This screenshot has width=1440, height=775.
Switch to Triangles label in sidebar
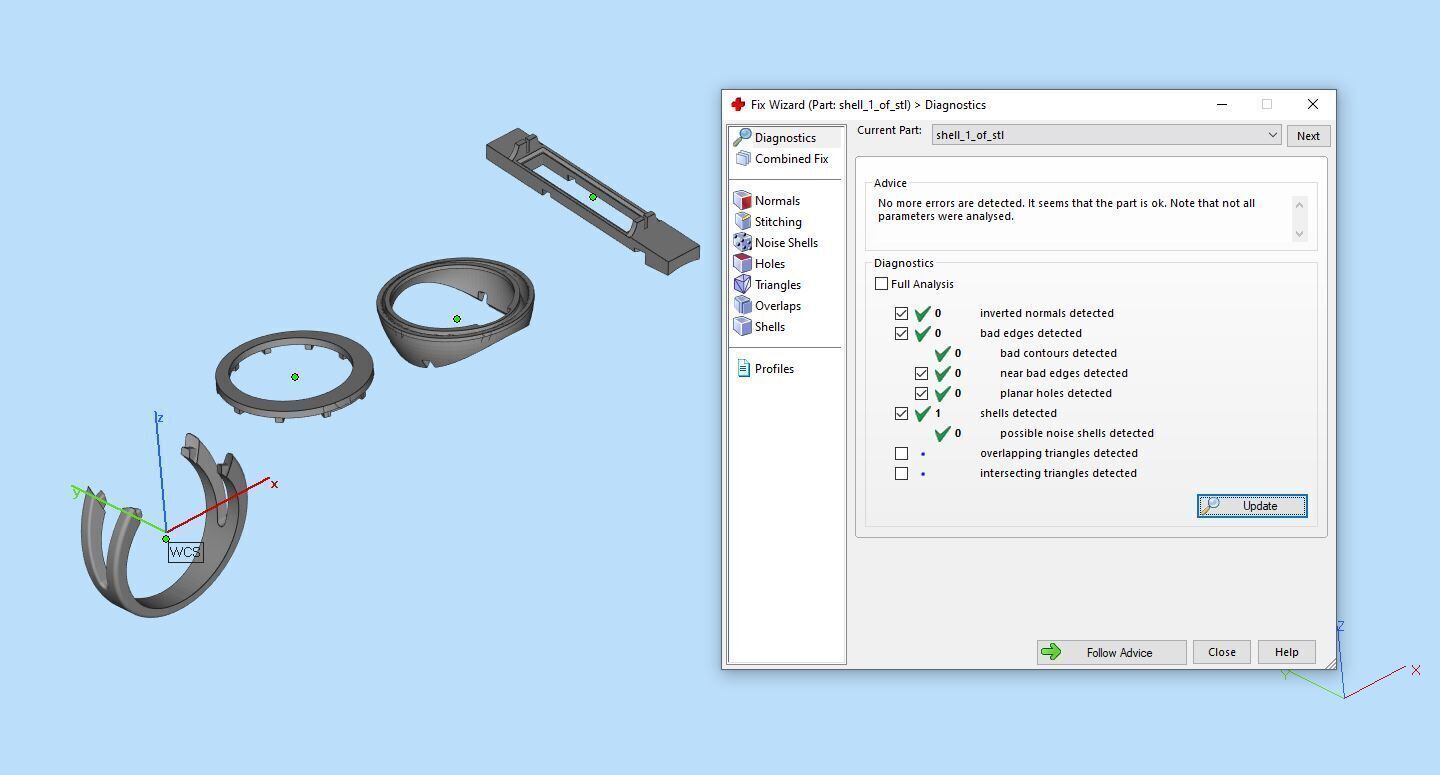pos(778,285)
